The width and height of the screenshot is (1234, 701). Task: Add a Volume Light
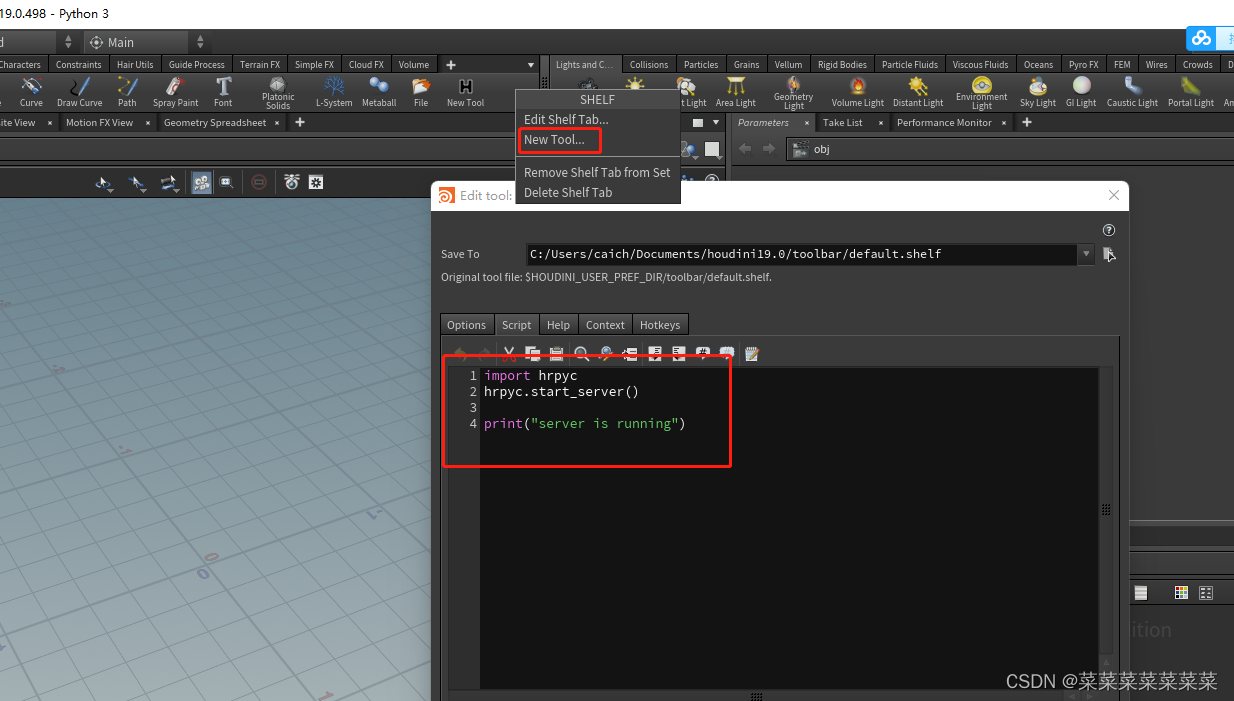pos(858,92)
